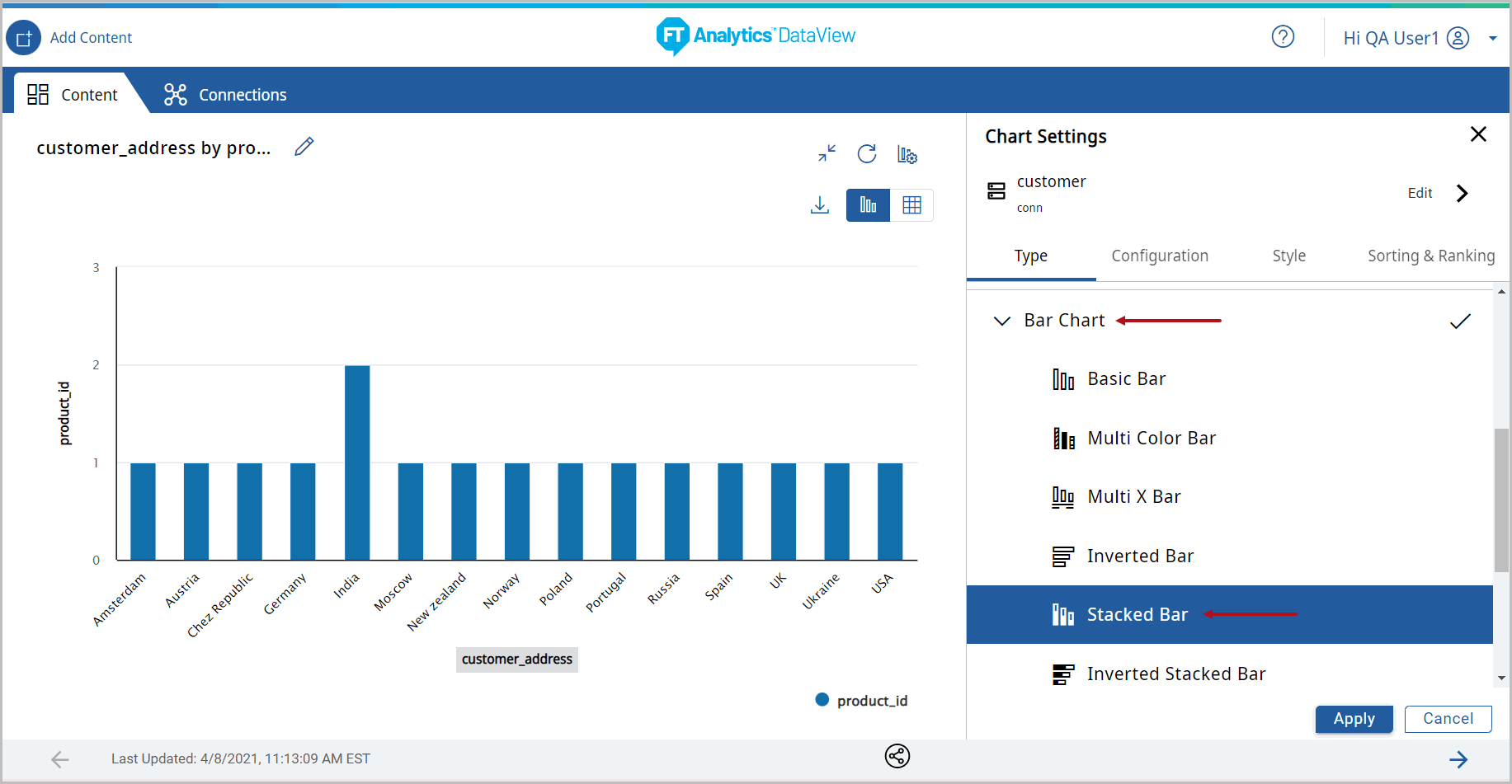Edit chart title with pencil icon
The height and width of the screenshot is (784, 1512).
(304, 147)
